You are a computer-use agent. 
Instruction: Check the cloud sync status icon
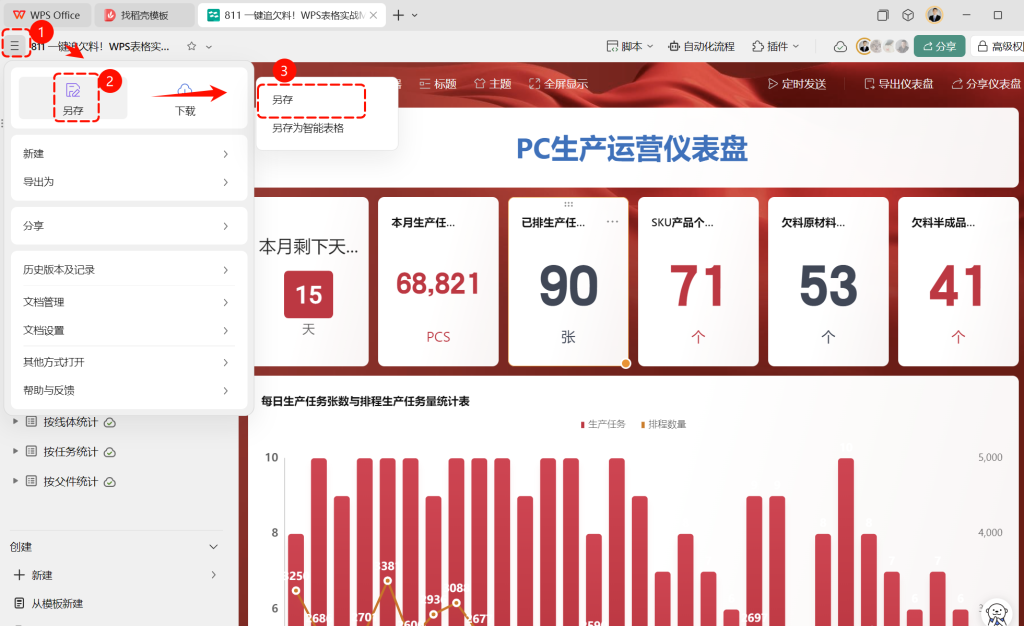[840, 46]
